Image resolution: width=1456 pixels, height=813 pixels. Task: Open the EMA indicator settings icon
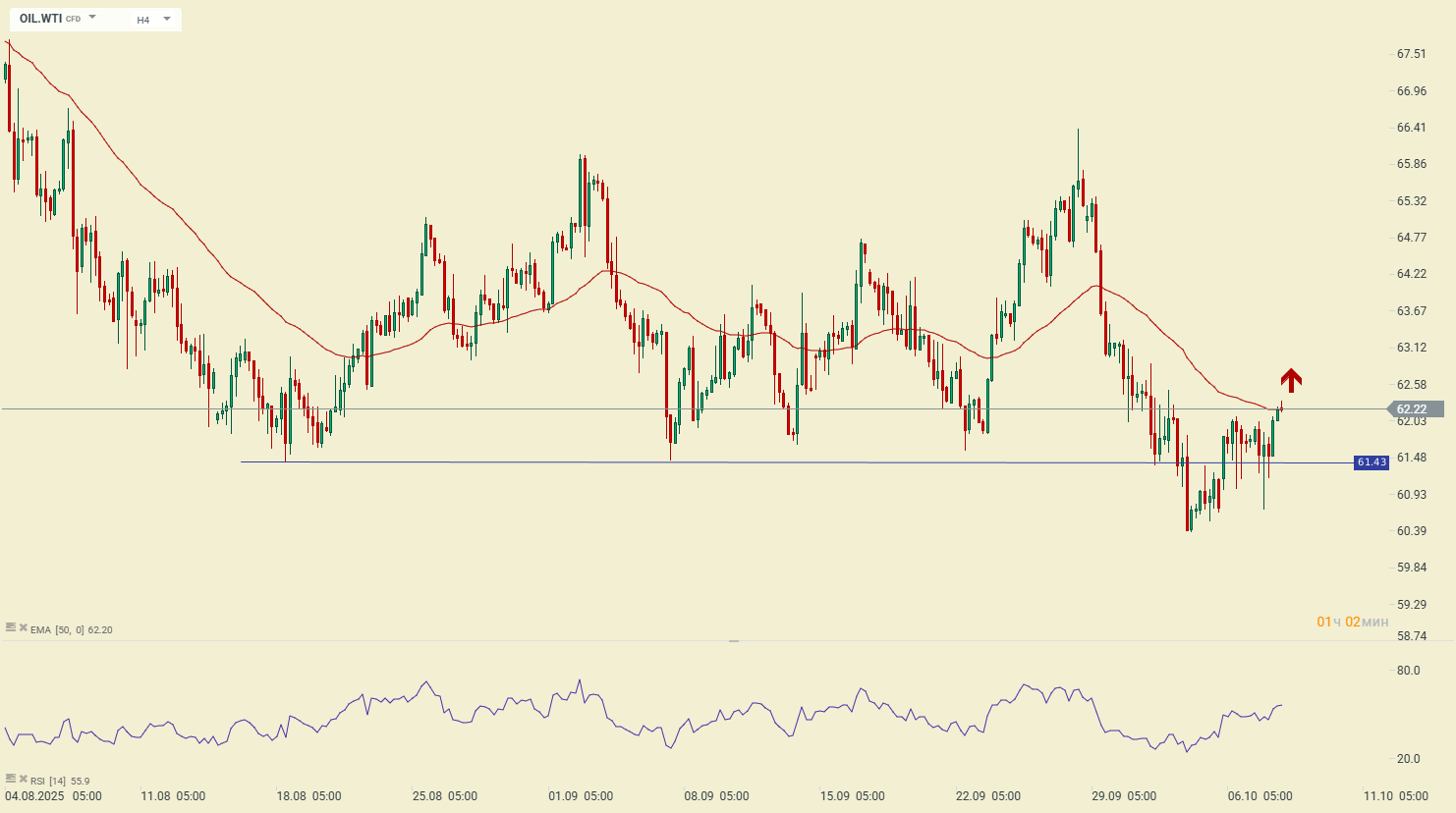coord(11,626)
